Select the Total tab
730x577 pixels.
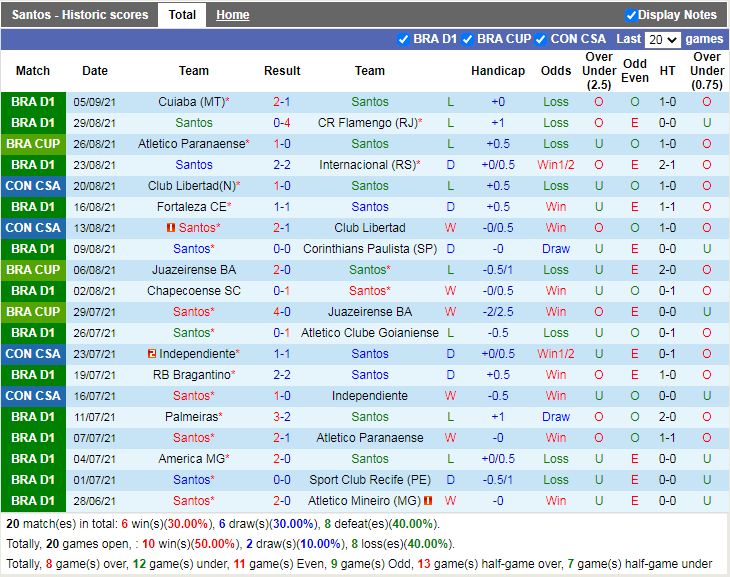point(182,15)
